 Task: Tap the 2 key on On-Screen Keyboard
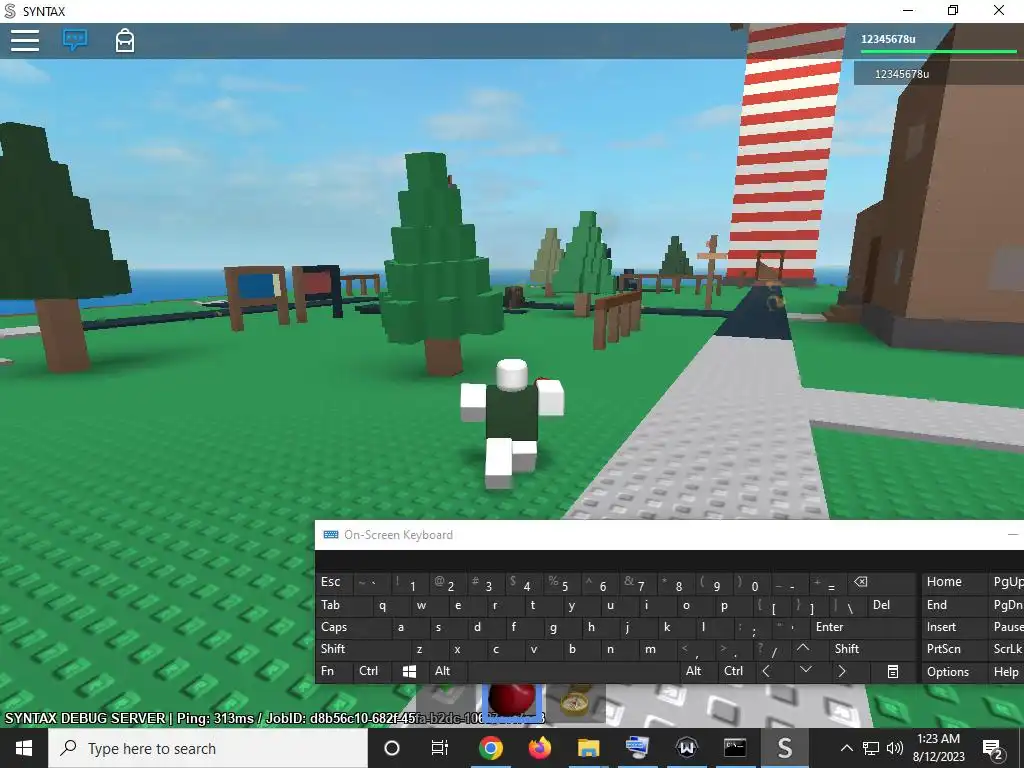pos(447,583)
